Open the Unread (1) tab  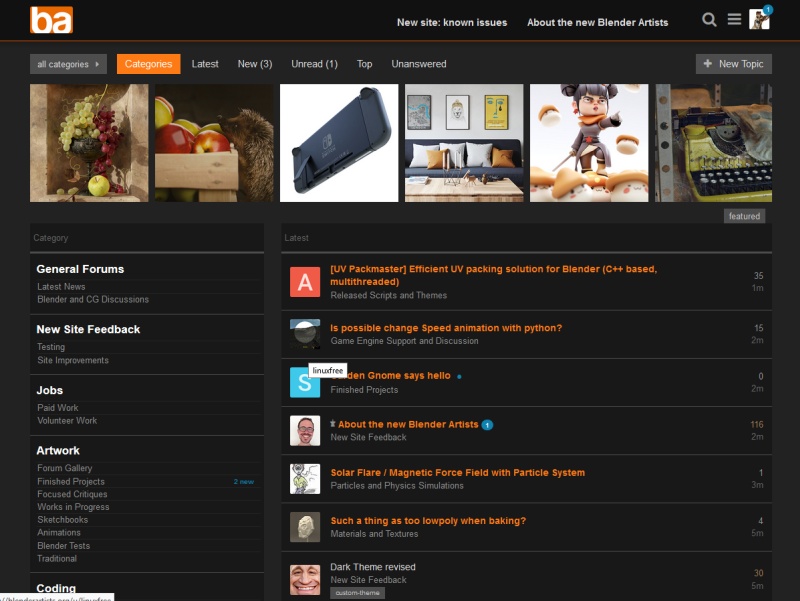(314, 64)
